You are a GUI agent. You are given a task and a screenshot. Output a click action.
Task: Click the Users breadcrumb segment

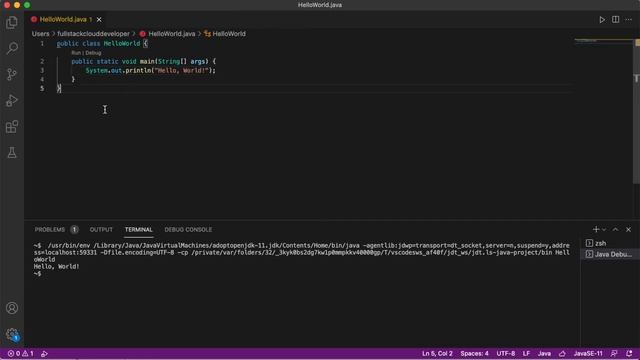click(40, 34)
